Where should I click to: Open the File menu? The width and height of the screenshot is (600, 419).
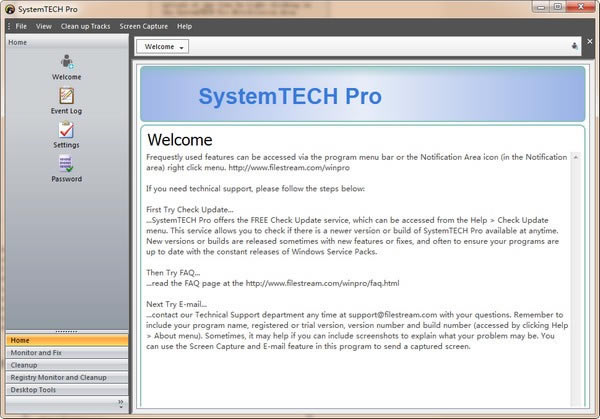tap(21, 26)
